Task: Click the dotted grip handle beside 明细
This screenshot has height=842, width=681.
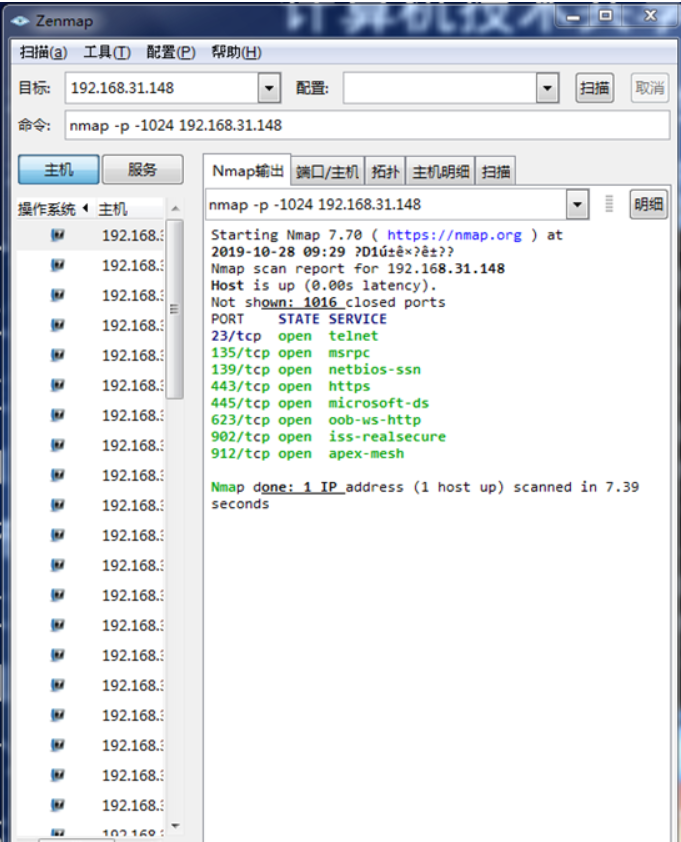Action: pos(609,204)
